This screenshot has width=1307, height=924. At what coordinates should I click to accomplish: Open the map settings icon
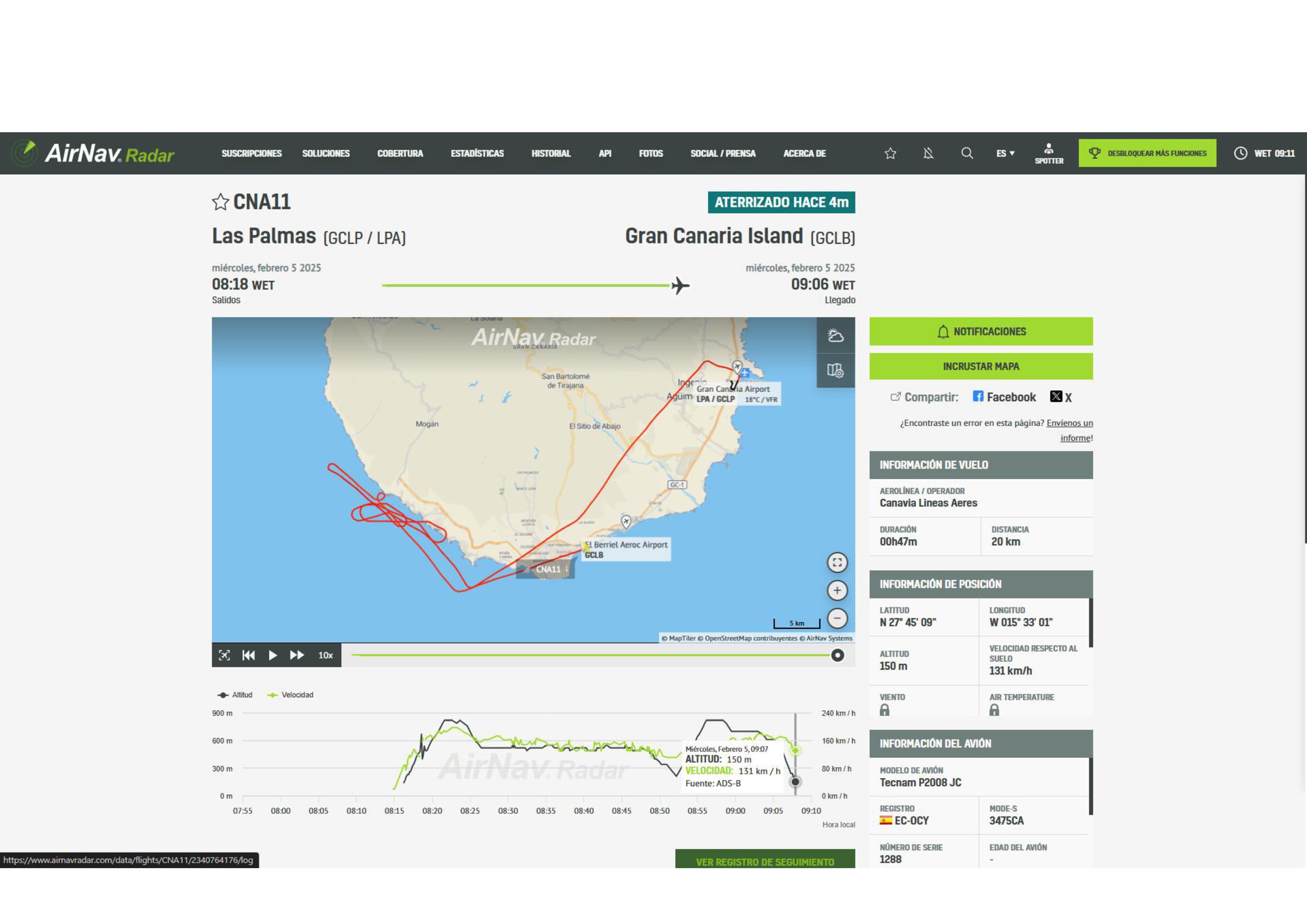click(x=835, y=371)
